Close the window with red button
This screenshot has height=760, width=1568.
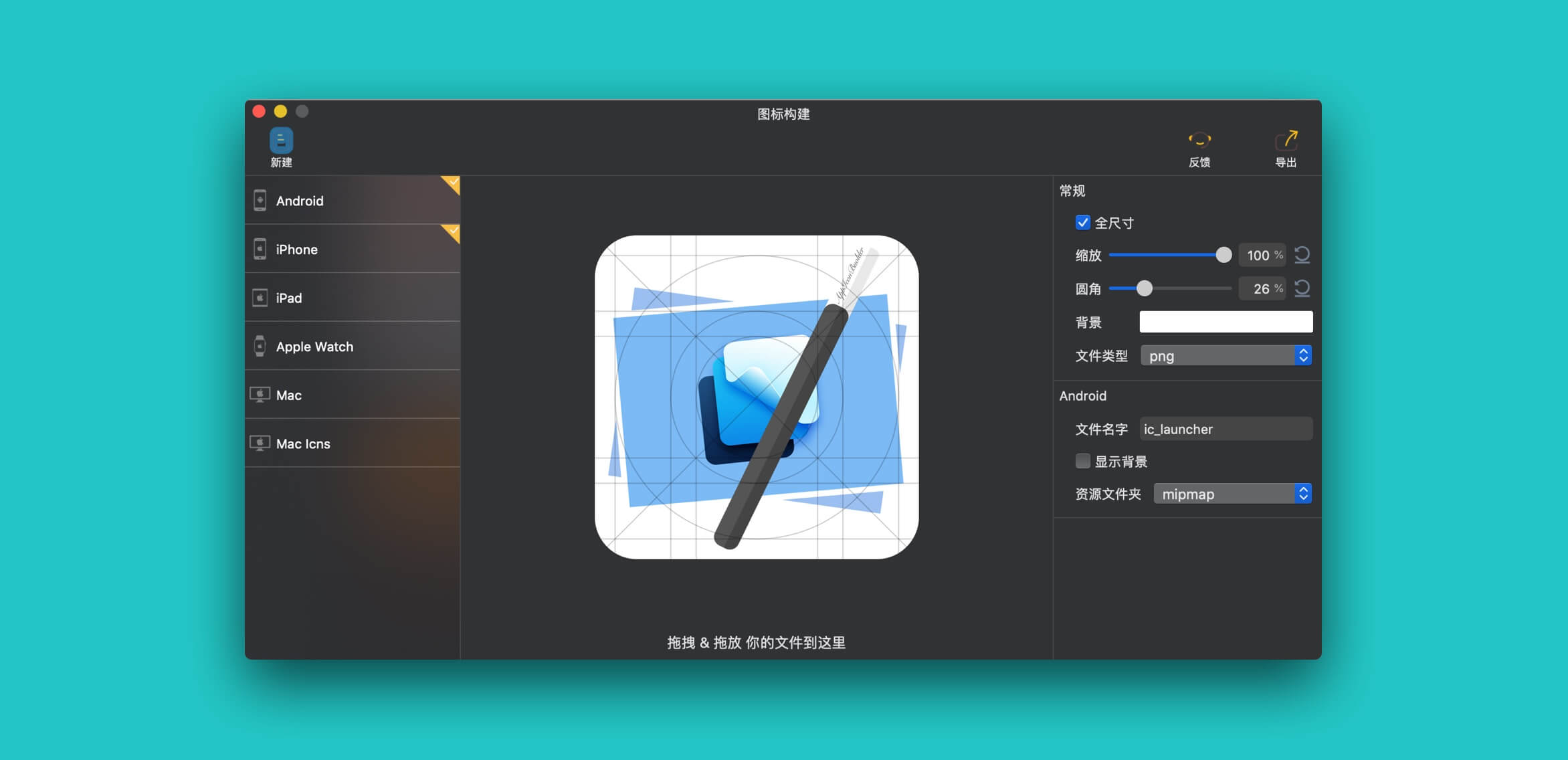pyautogui.click(x=260, y=111)
